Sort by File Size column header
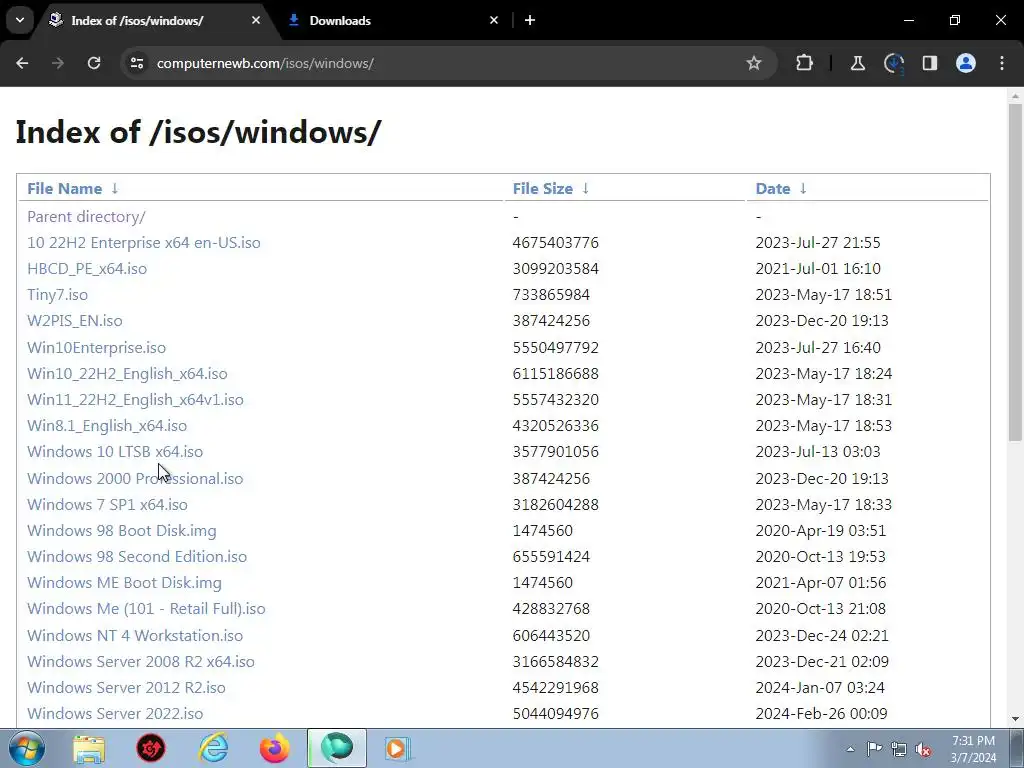Viewport: 1024px width, 768px height. click(x=543, y=189)
